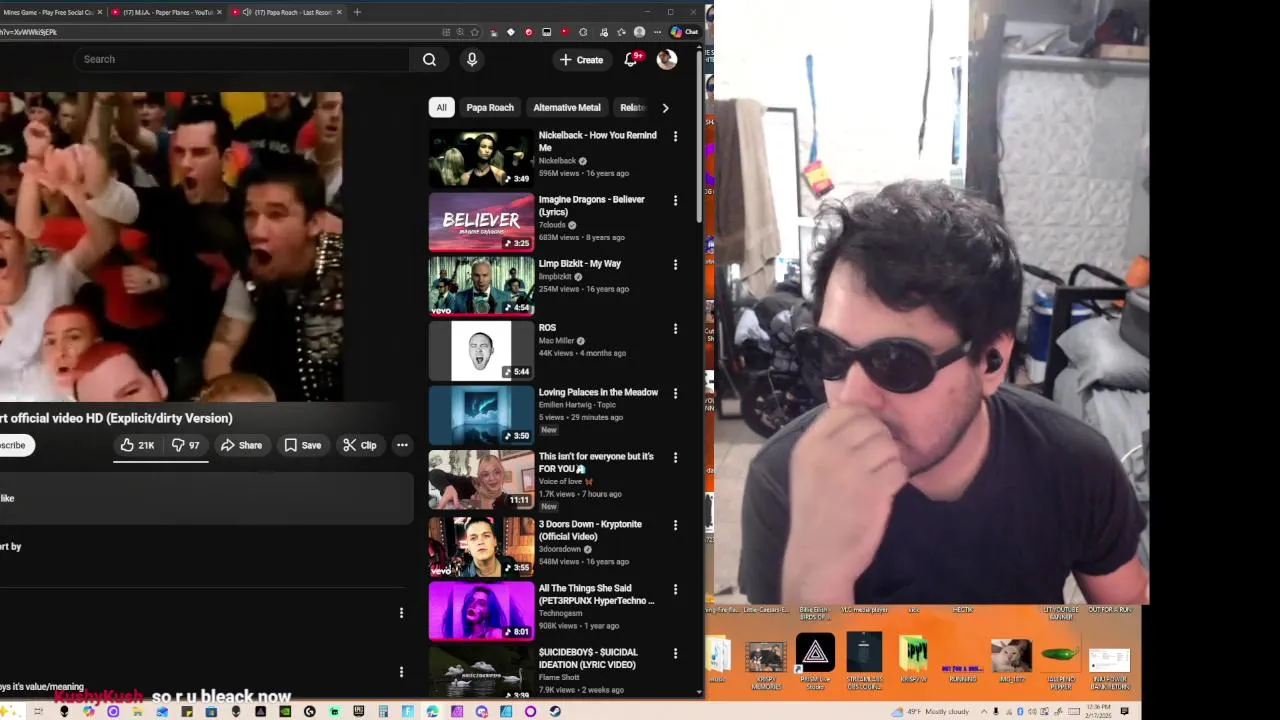Open ROS by Mac Miller thumbnail

pyautogui.click(x=481, y=351)
